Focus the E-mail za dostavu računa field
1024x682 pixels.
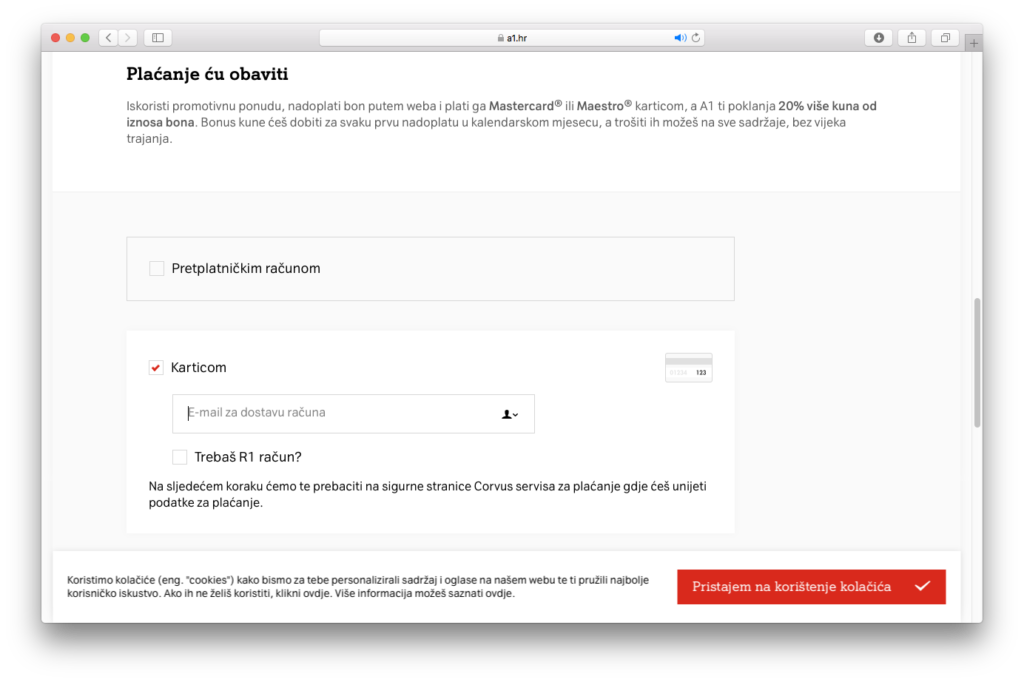(330, 413)
